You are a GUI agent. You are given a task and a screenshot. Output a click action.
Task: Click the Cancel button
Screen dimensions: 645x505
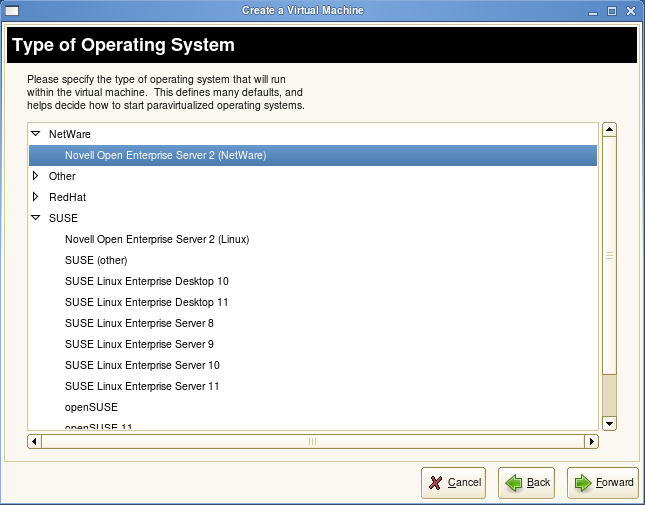(x=453, y=482)
